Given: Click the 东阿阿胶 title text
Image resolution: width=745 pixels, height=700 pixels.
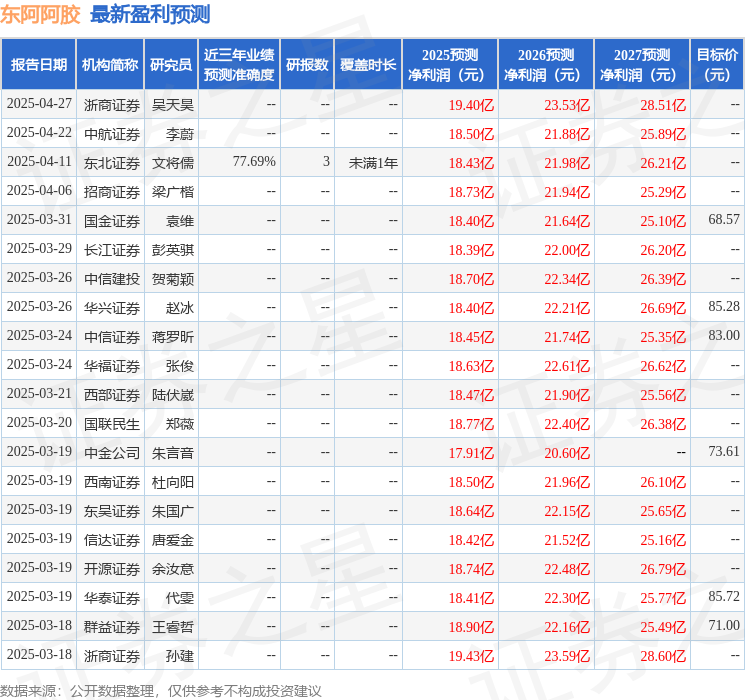Looking at the screenshot, I should (40, 14).
